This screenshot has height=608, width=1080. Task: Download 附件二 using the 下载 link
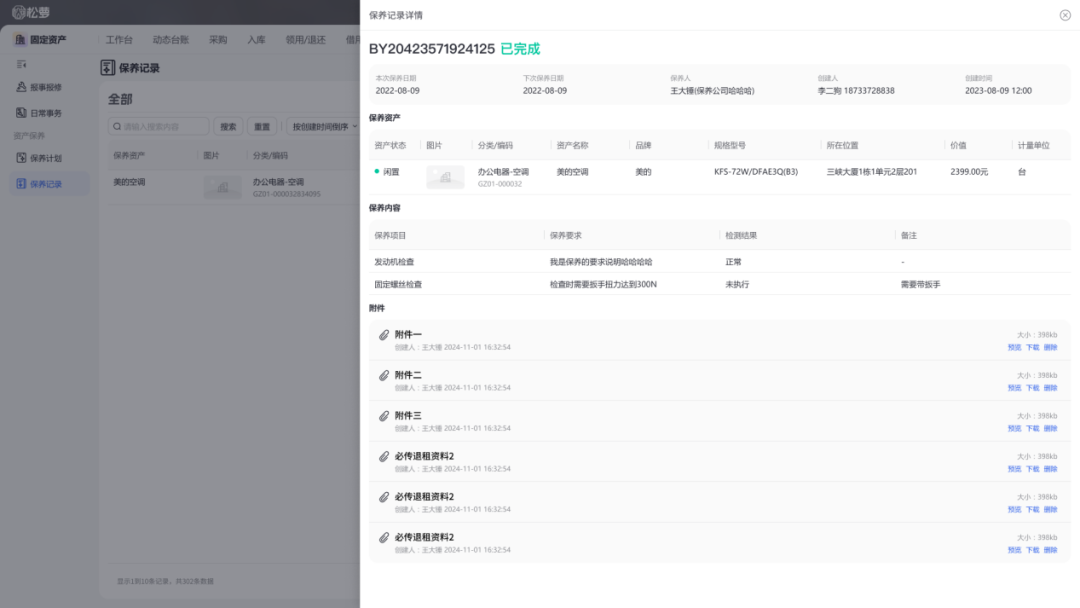point(1032,388)
